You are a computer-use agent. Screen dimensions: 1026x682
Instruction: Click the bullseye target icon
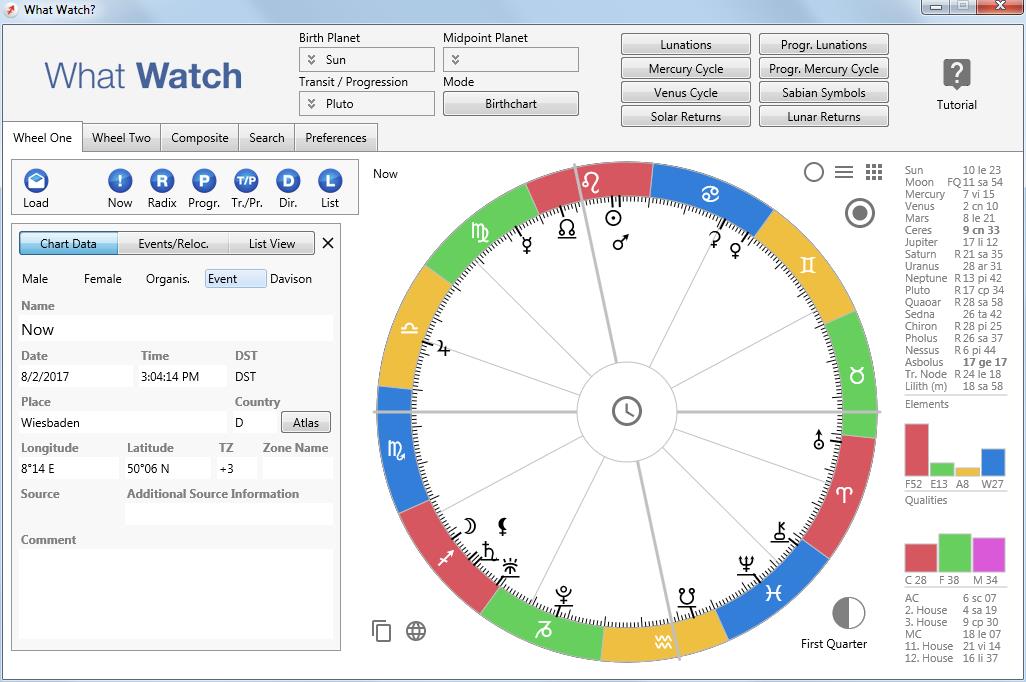pos(860,213)
